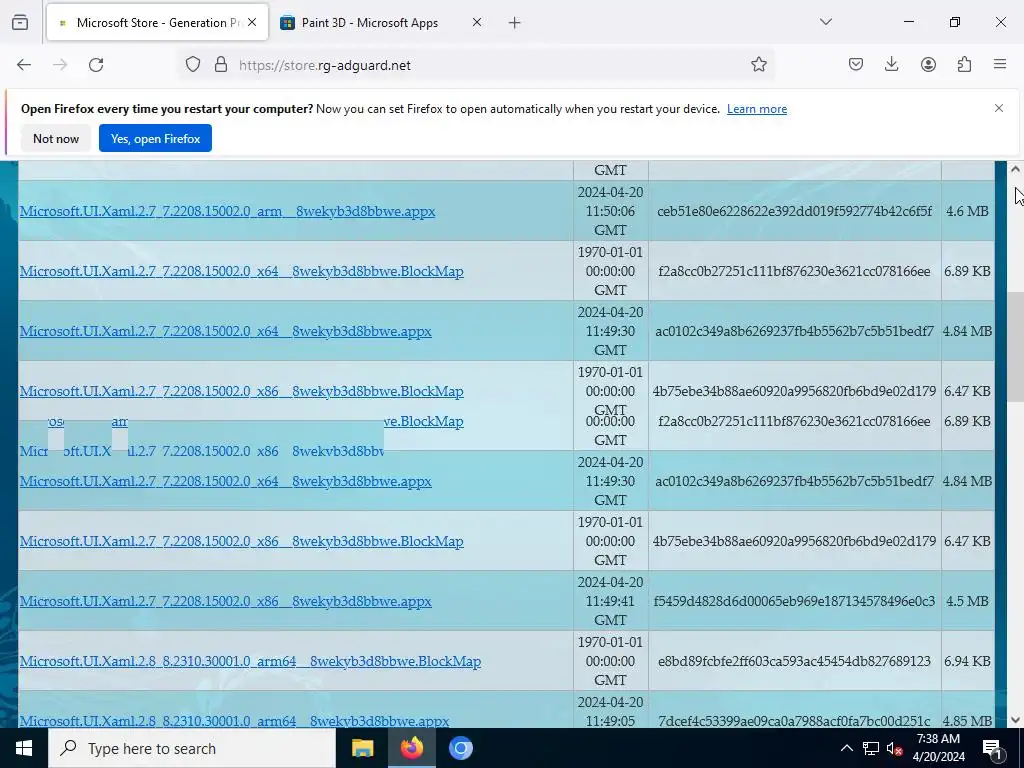Image resolution: width=1024 pixels, height=768 pixels.
Task: Open the Downloads panel
Action: tap(891, 64)
